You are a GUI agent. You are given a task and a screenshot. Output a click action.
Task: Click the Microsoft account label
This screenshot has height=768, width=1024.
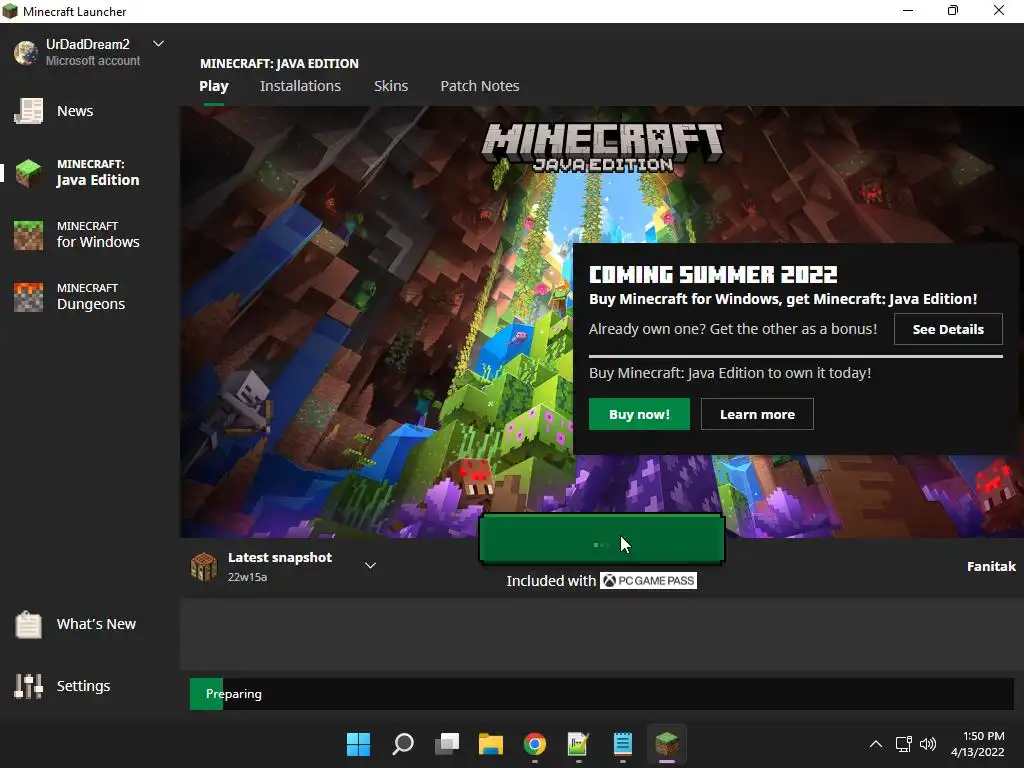(93, 61)
